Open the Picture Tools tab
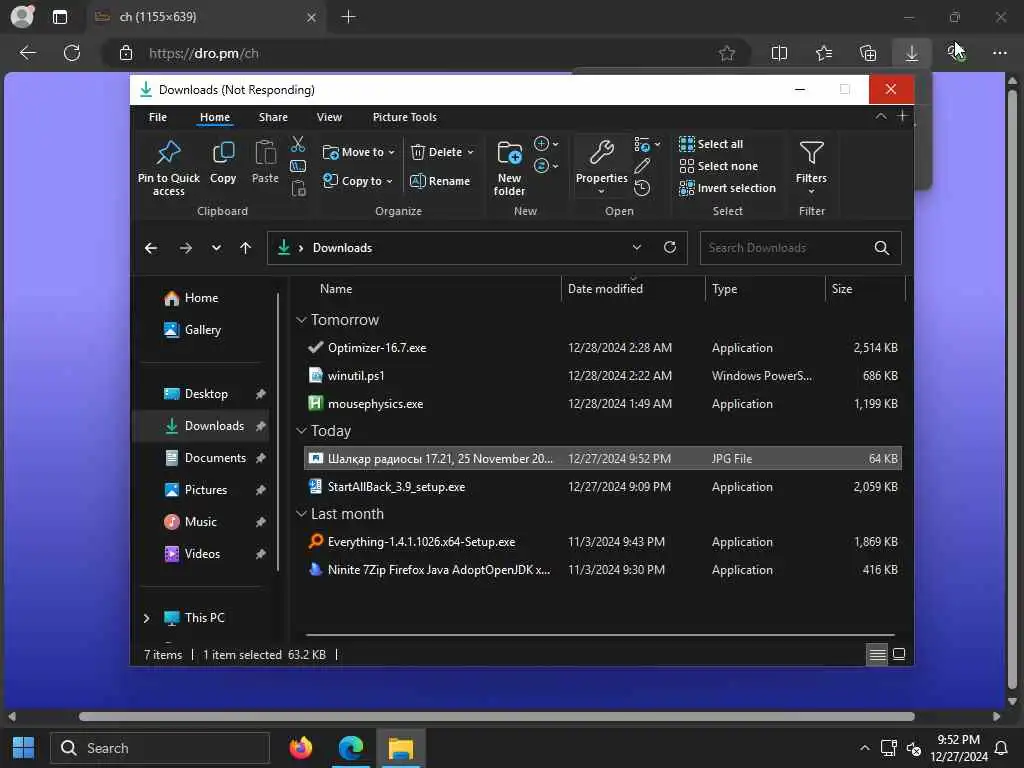Screen dimensions: 1024x768 pyautogui.click(x=404, y=117)
